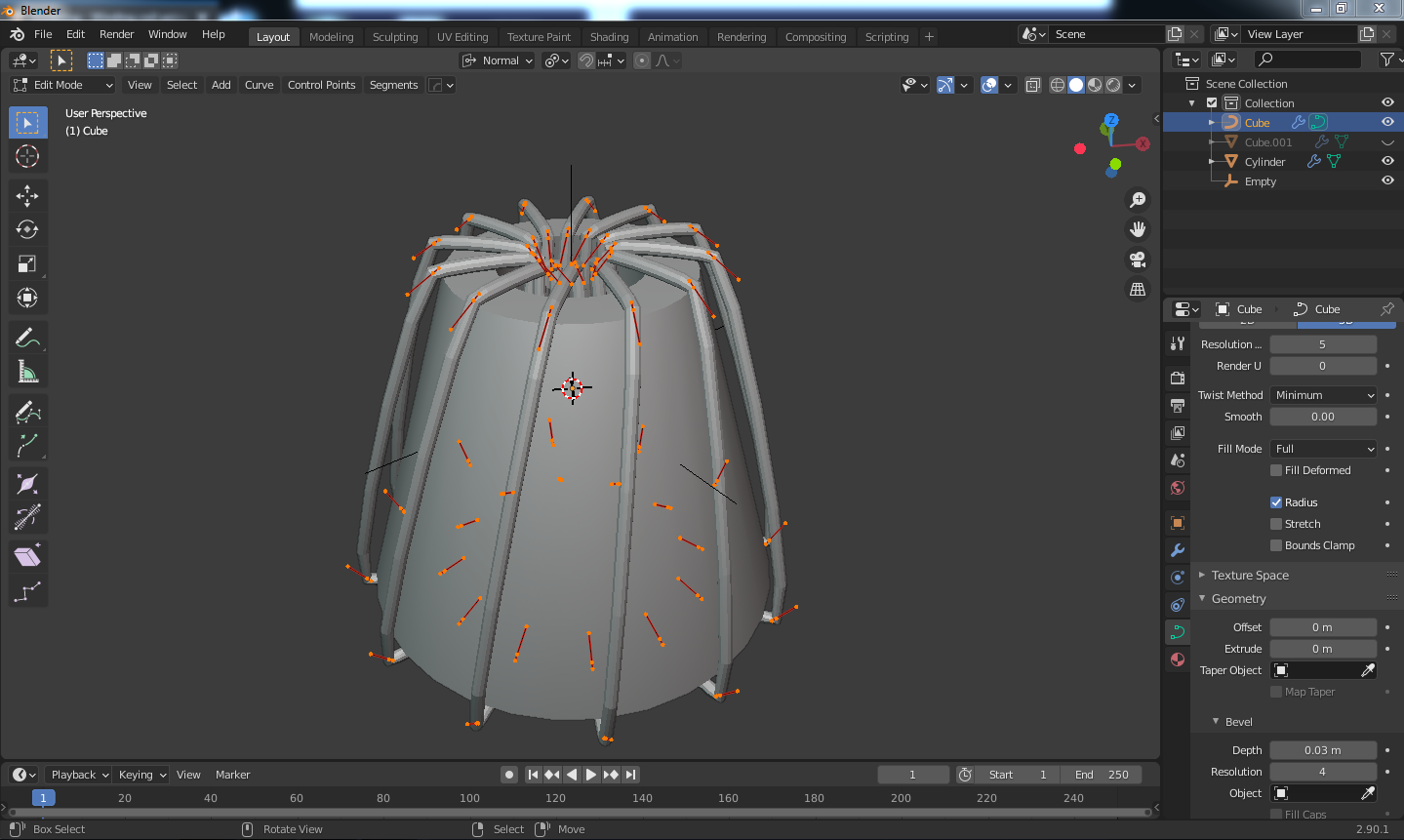Open the Material properties tab icon
Screen dimensions: 1404x840
tap(1178, 660)
